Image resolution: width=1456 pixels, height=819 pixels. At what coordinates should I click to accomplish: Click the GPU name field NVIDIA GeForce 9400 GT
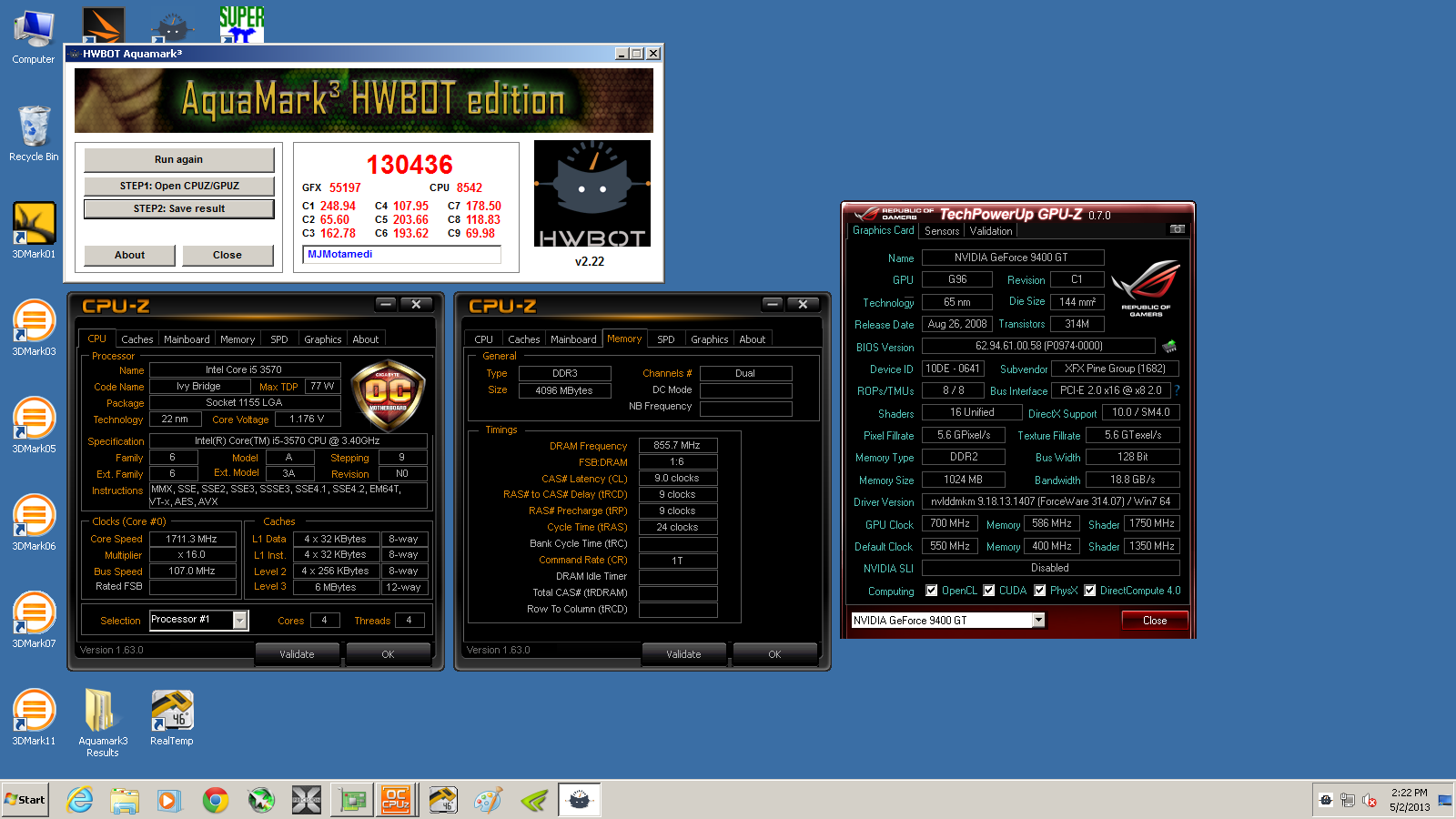click(x=1012, y=258)
